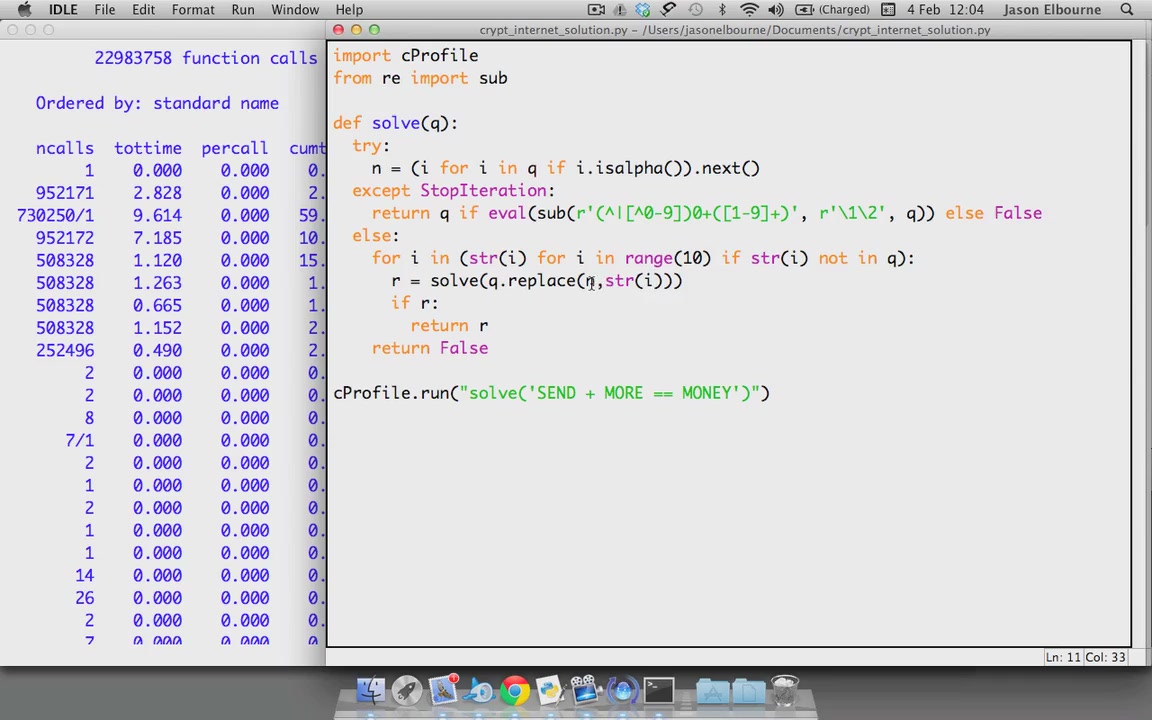Open the Edit menu
Screen dimensions: 1152x720
tap(143, 10)
